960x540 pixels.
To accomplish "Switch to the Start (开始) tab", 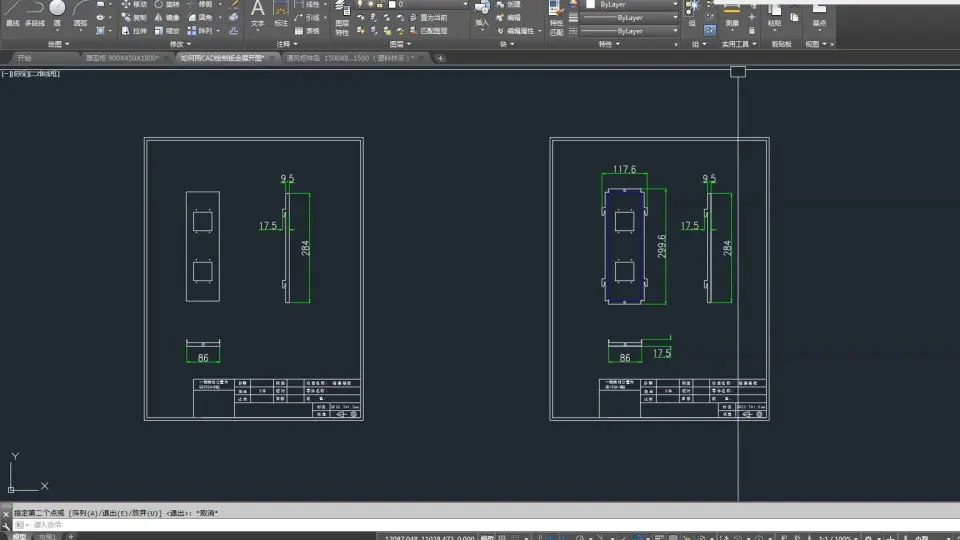I will (24, 58).
